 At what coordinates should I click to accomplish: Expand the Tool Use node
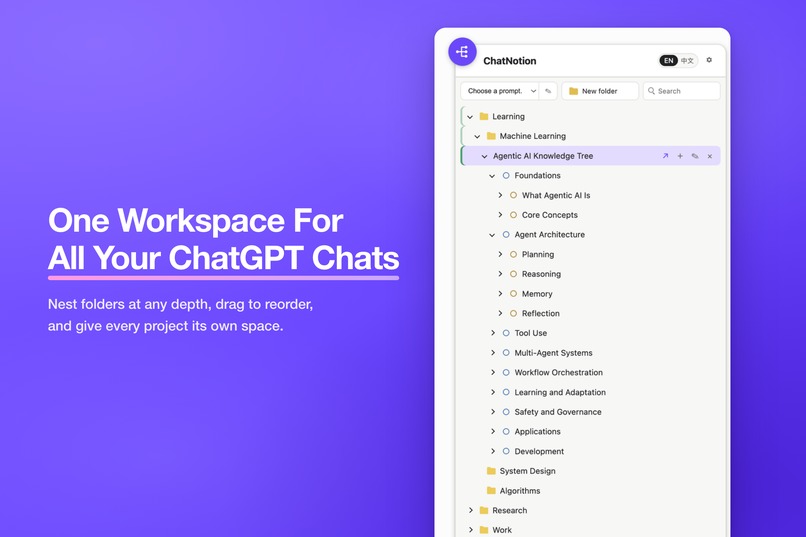coord(492,333)
